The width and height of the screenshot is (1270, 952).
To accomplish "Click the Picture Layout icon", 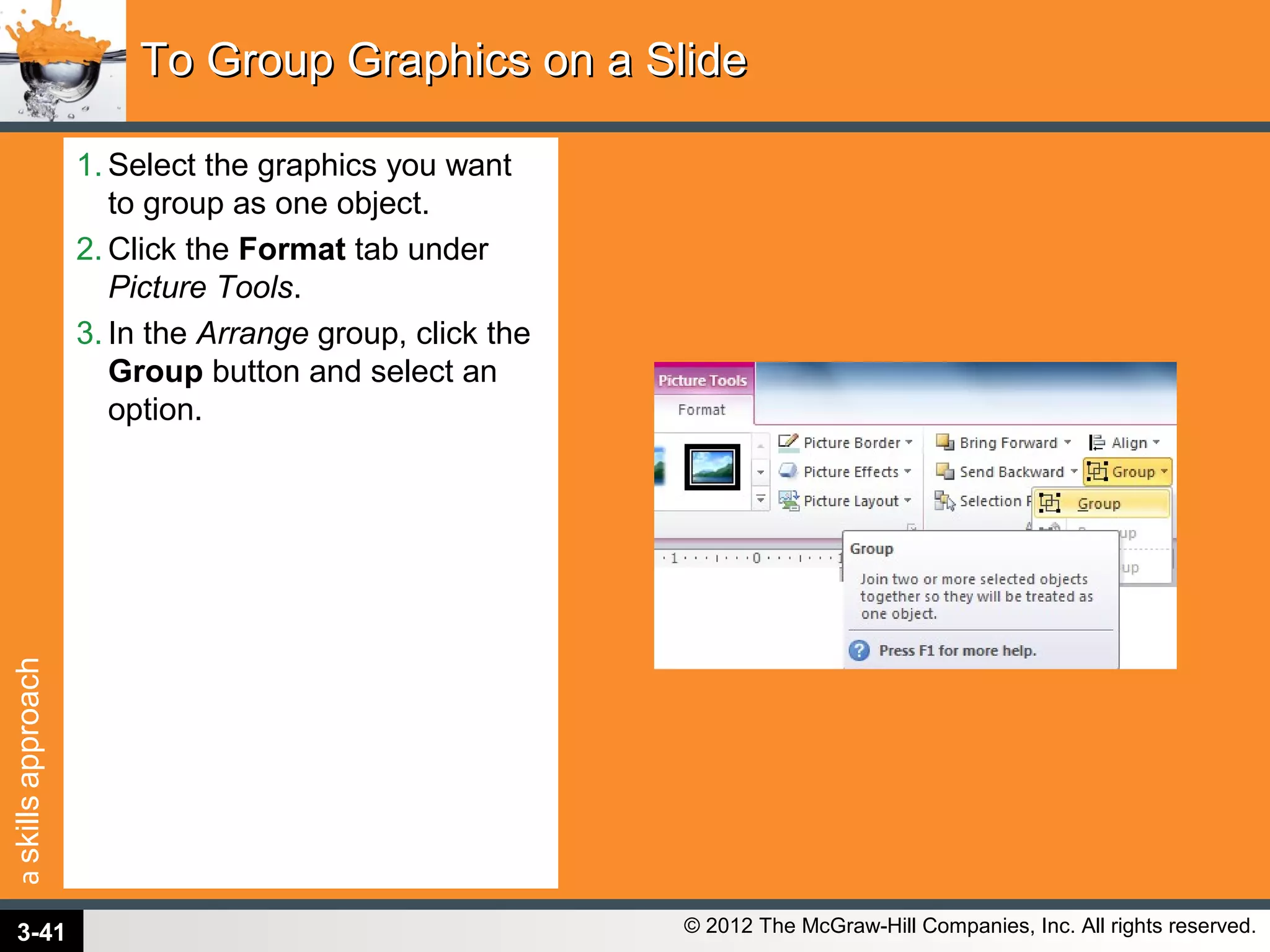I will 788,500.
